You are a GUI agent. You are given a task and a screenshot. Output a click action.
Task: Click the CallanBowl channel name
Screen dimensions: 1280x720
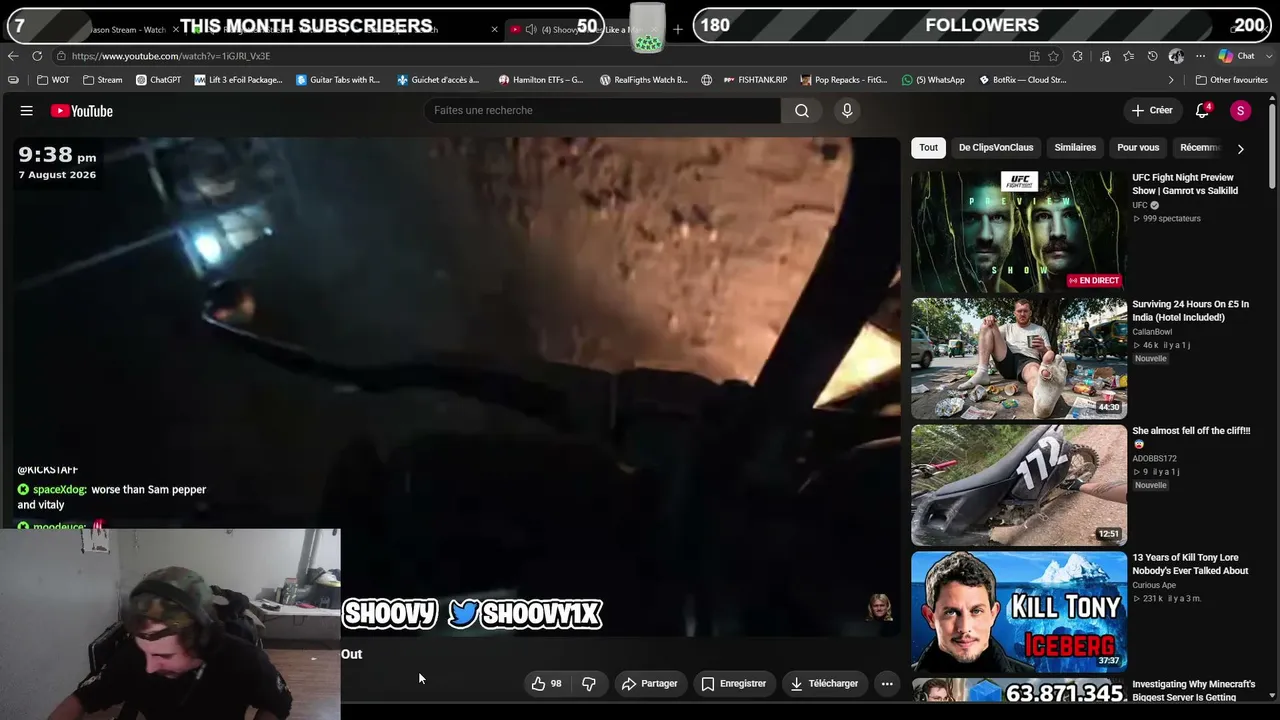tap(1152, 332)
